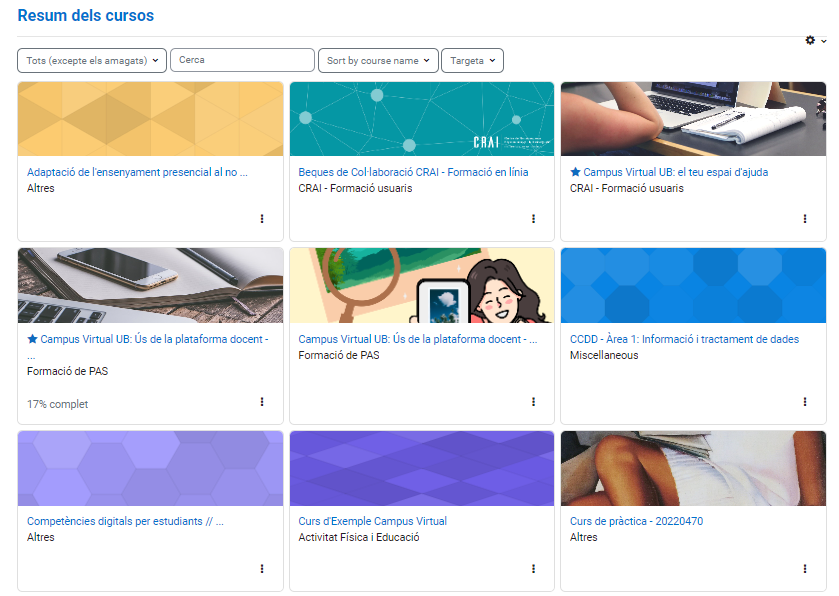Click the CRAI network-pattern course banner image
Screen dimensions: 839x596
421,119
